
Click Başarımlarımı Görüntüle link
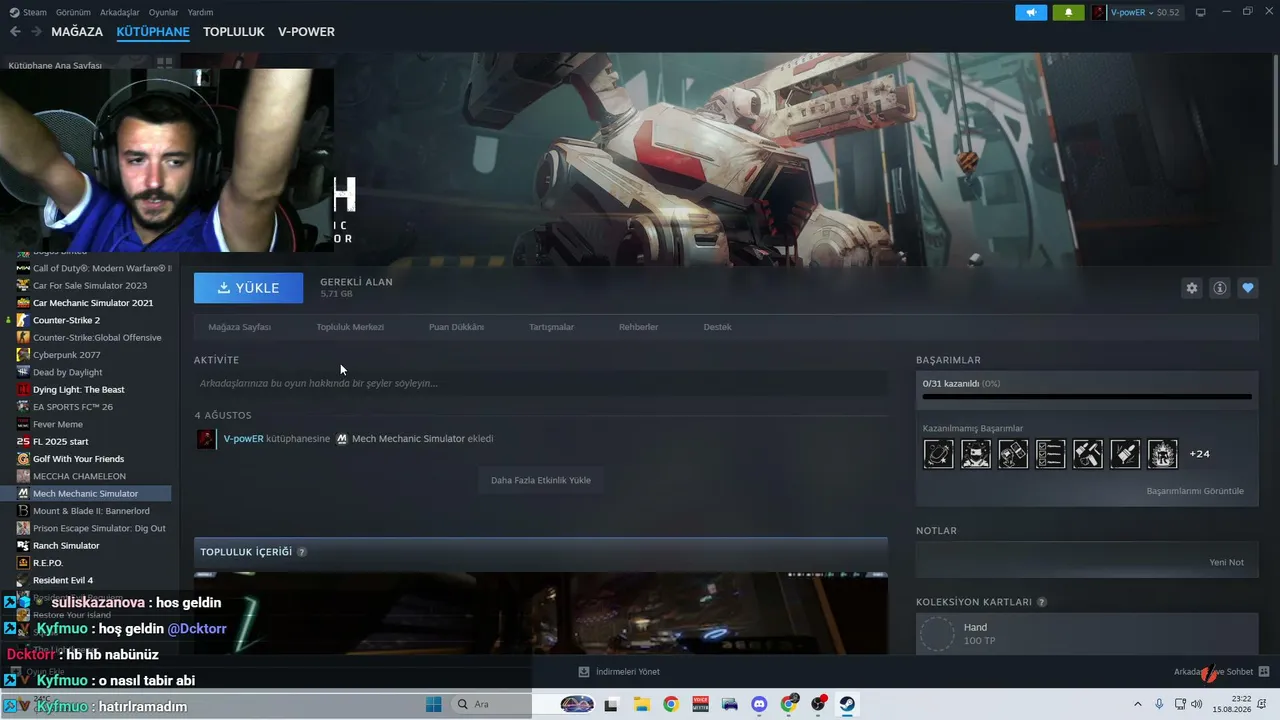[1195, 491]
